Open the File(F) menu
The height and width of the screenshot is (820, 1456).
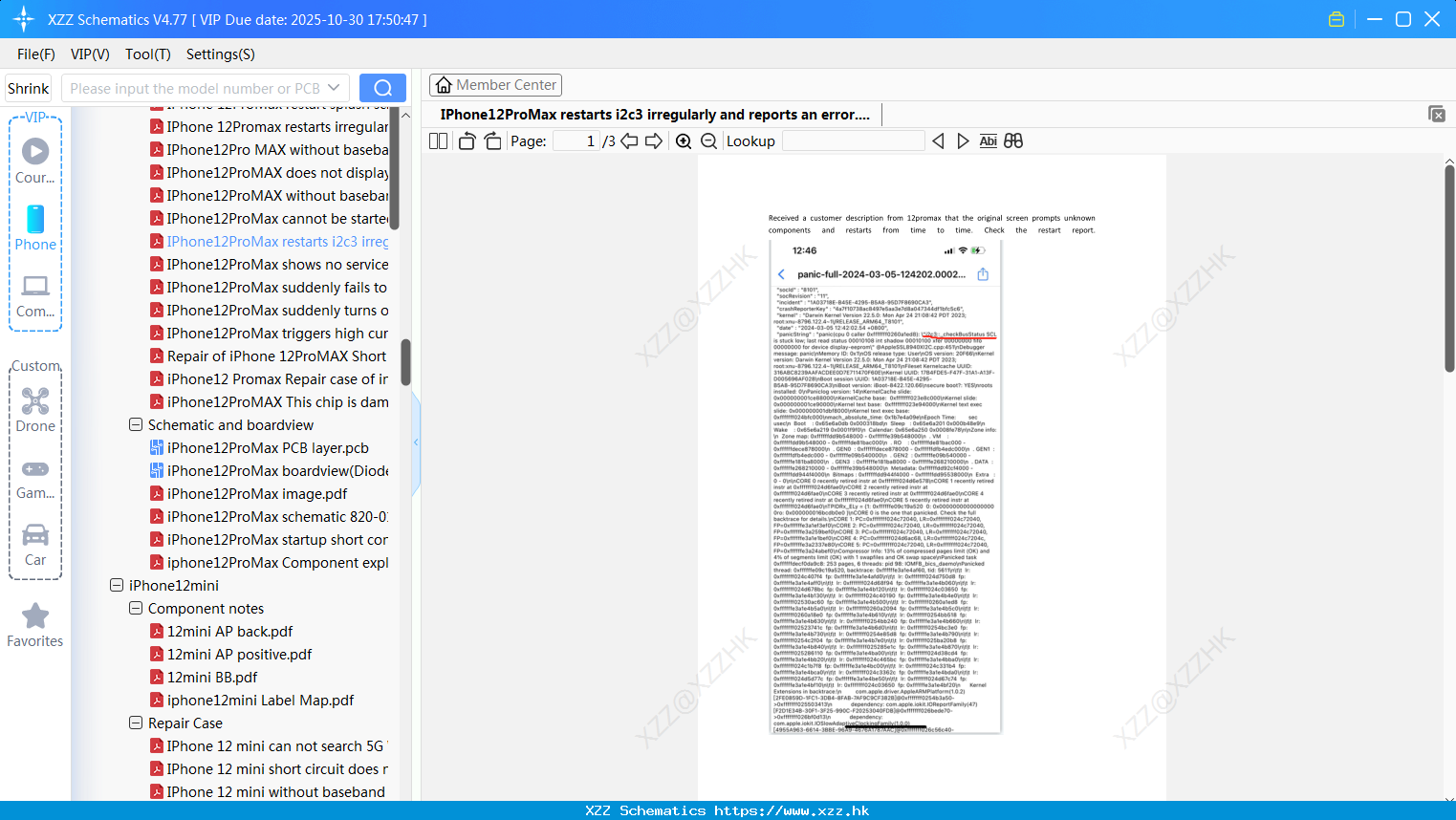point(36,54)
